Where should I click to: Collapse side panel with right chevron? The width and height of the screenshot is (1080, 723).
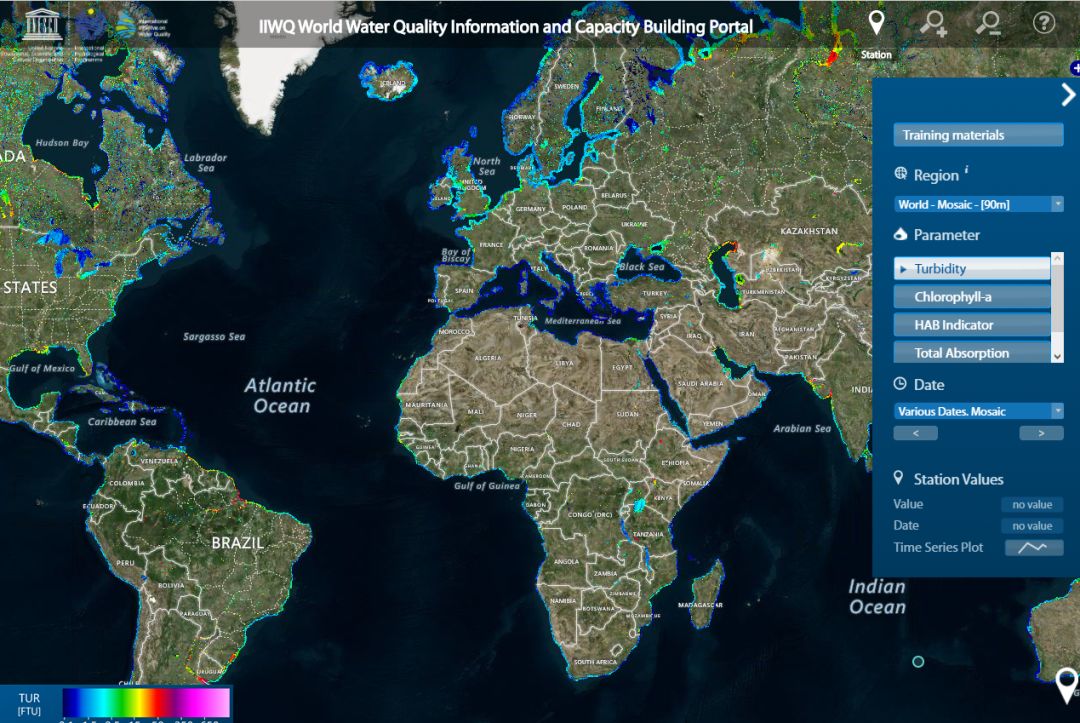[x=1068, y=94]
